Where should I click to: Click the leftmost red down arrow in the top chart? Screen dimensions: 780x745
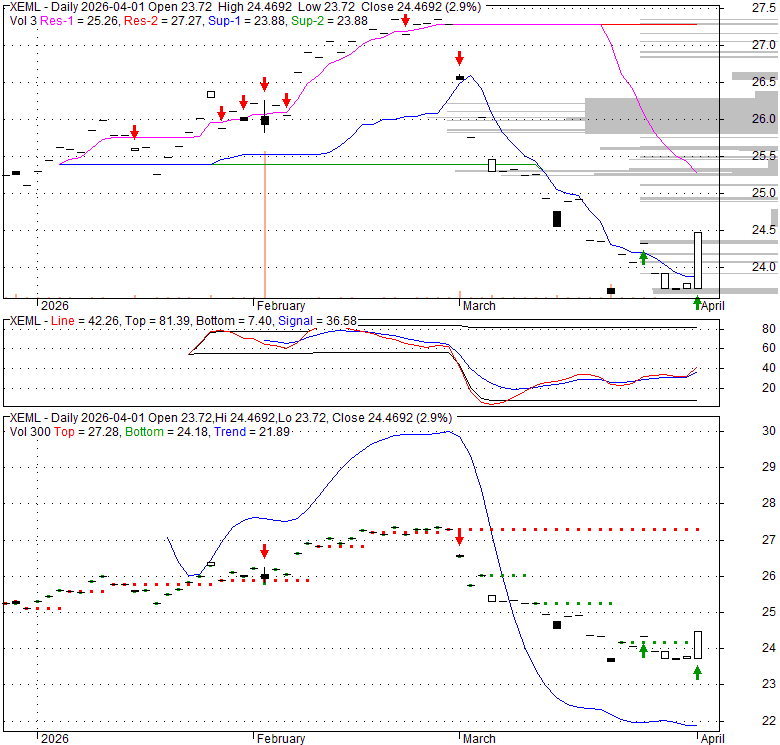[x=135, y=132]
